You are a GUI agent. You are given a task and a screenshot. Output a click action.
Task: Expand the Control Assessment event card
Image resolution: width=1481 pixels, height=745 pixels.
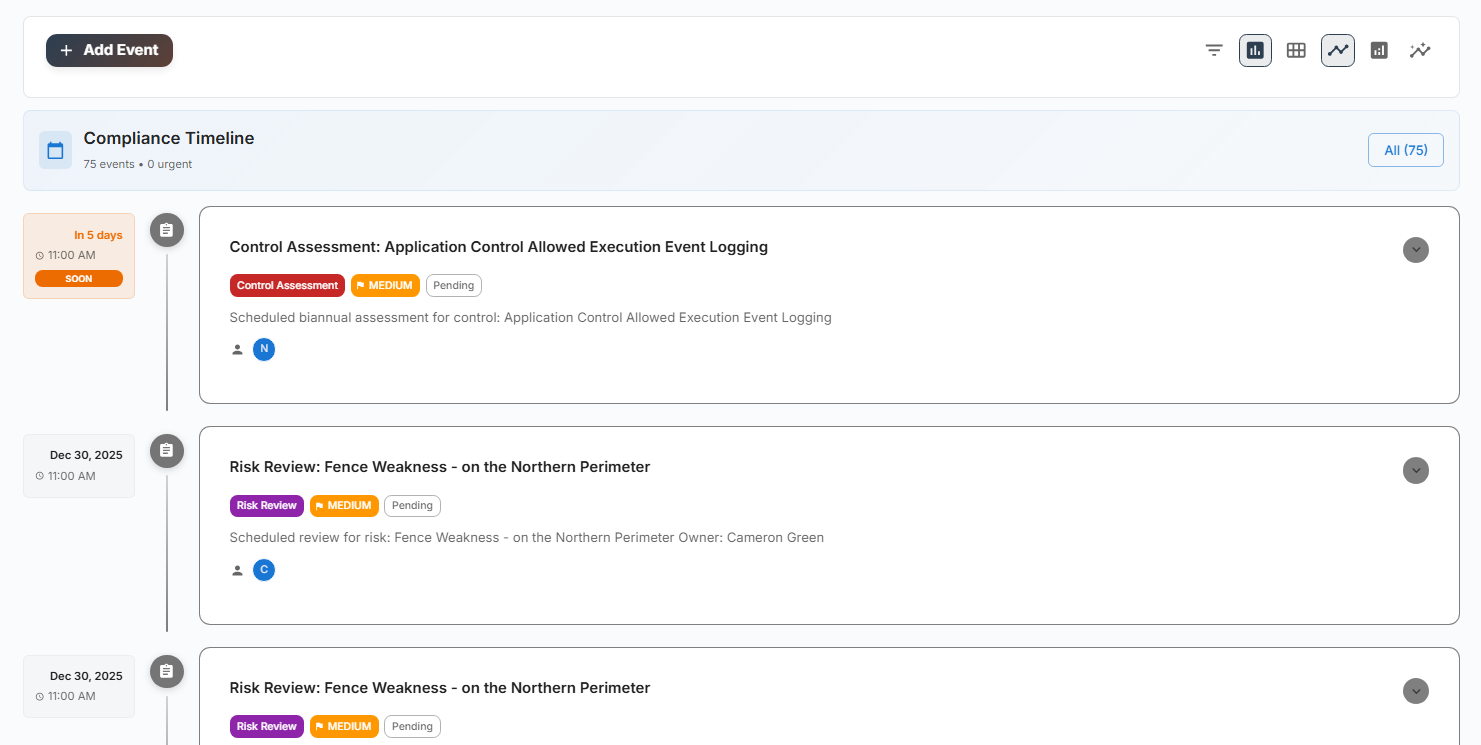pyautogui.click(x=1415, y=250)
